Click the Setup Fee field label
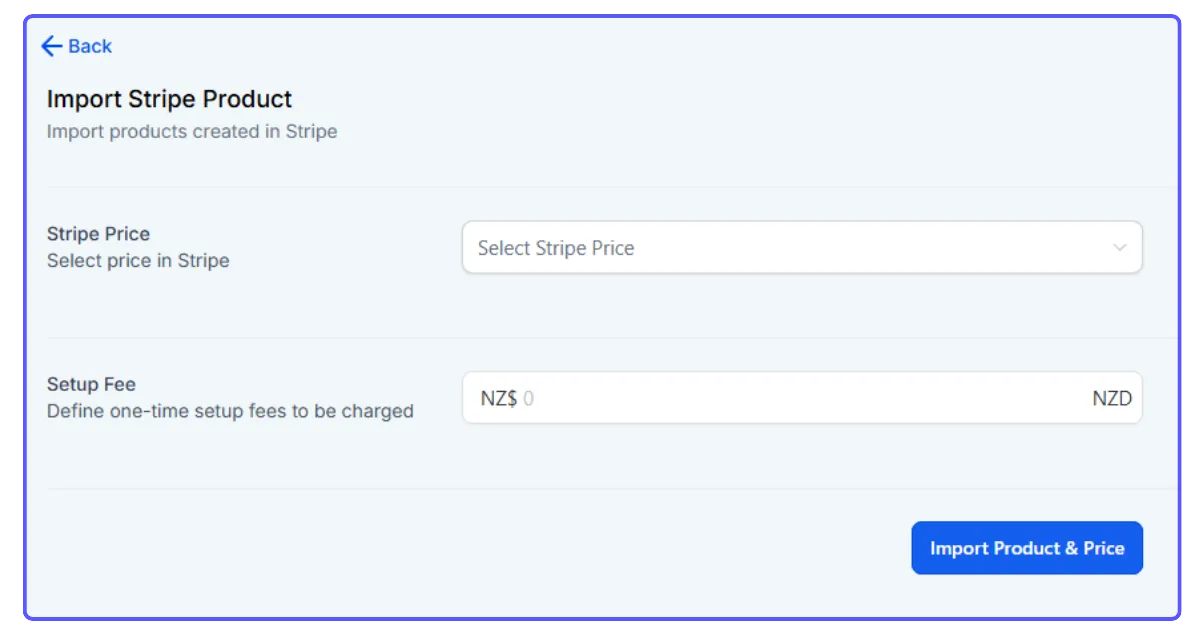The height and width of the screenshot is (641, 1200). click(x=91, y=384)
